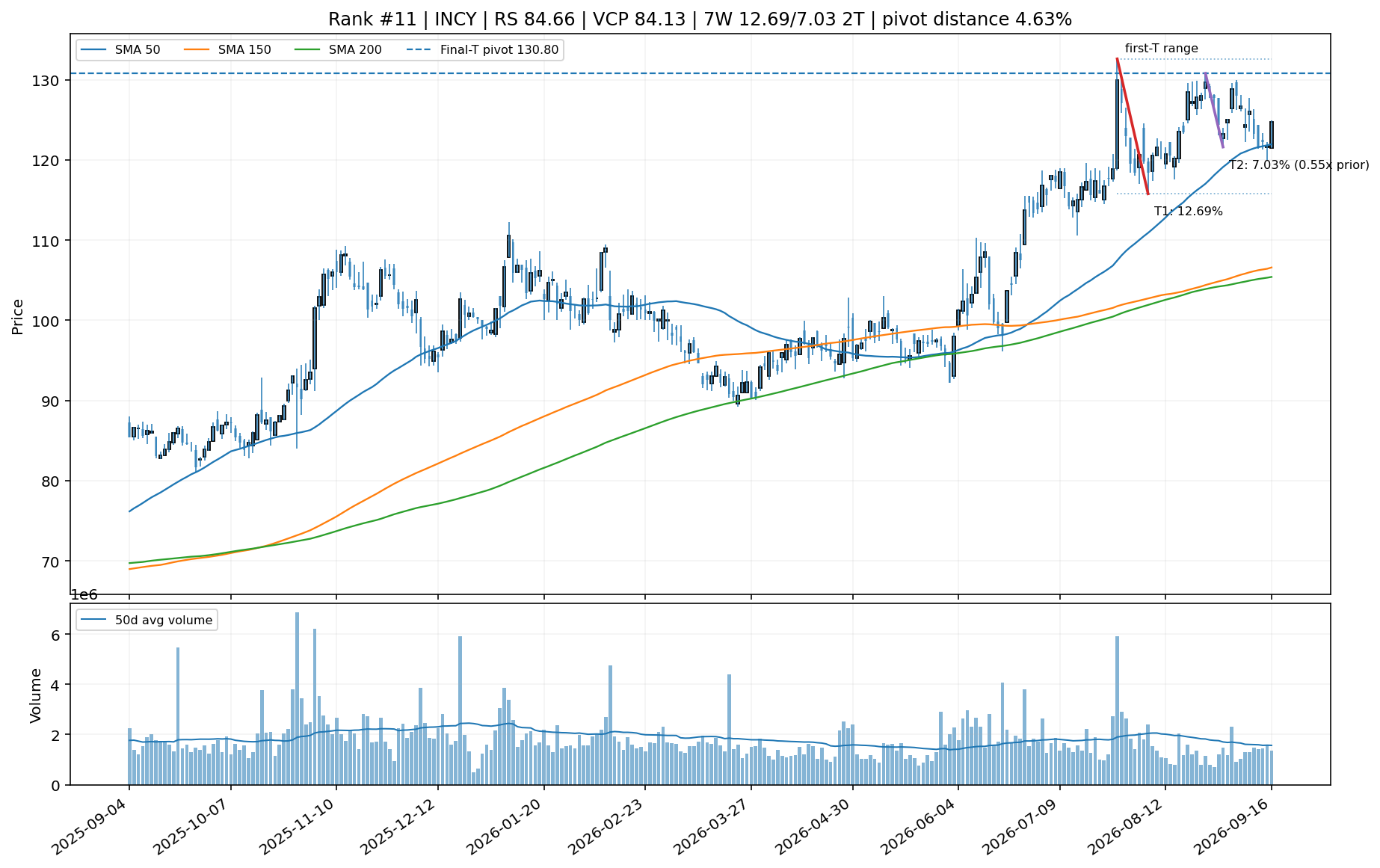This screenshot has height=868, width=1380.
Task: Click the 'Final-T pivot 130.80' legend entry
Action: (482, 50)
